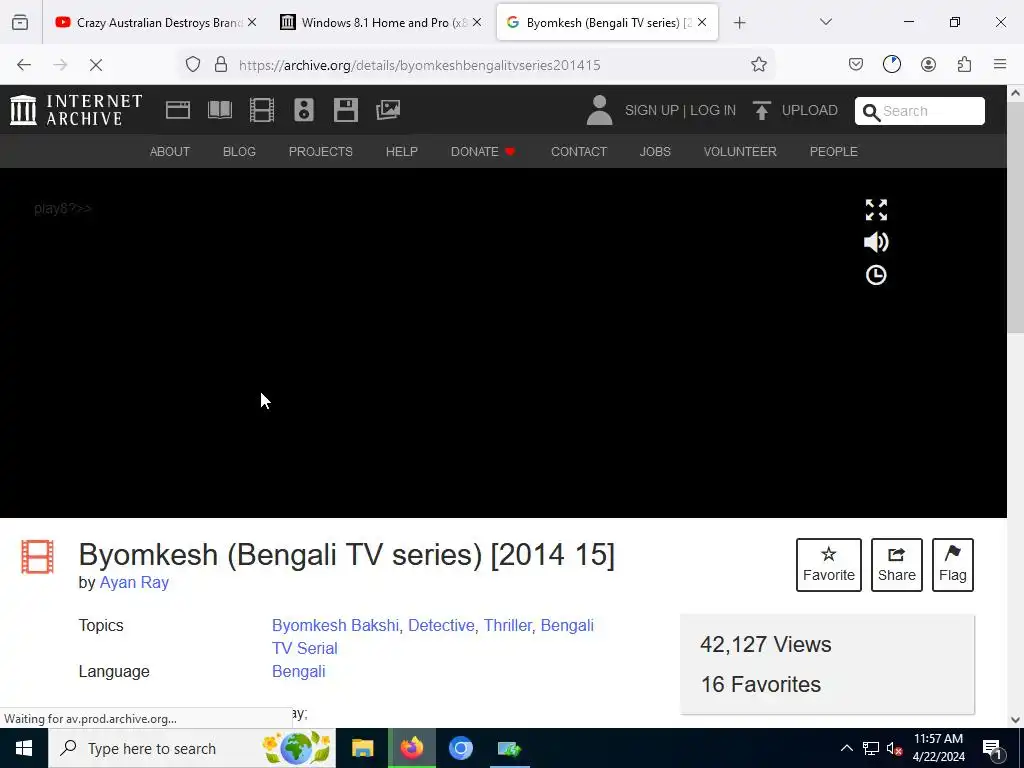This screenshot has width=1024, height=768.
Task: Open the Ayan Ray author link
Action: [x=134, y=582]
